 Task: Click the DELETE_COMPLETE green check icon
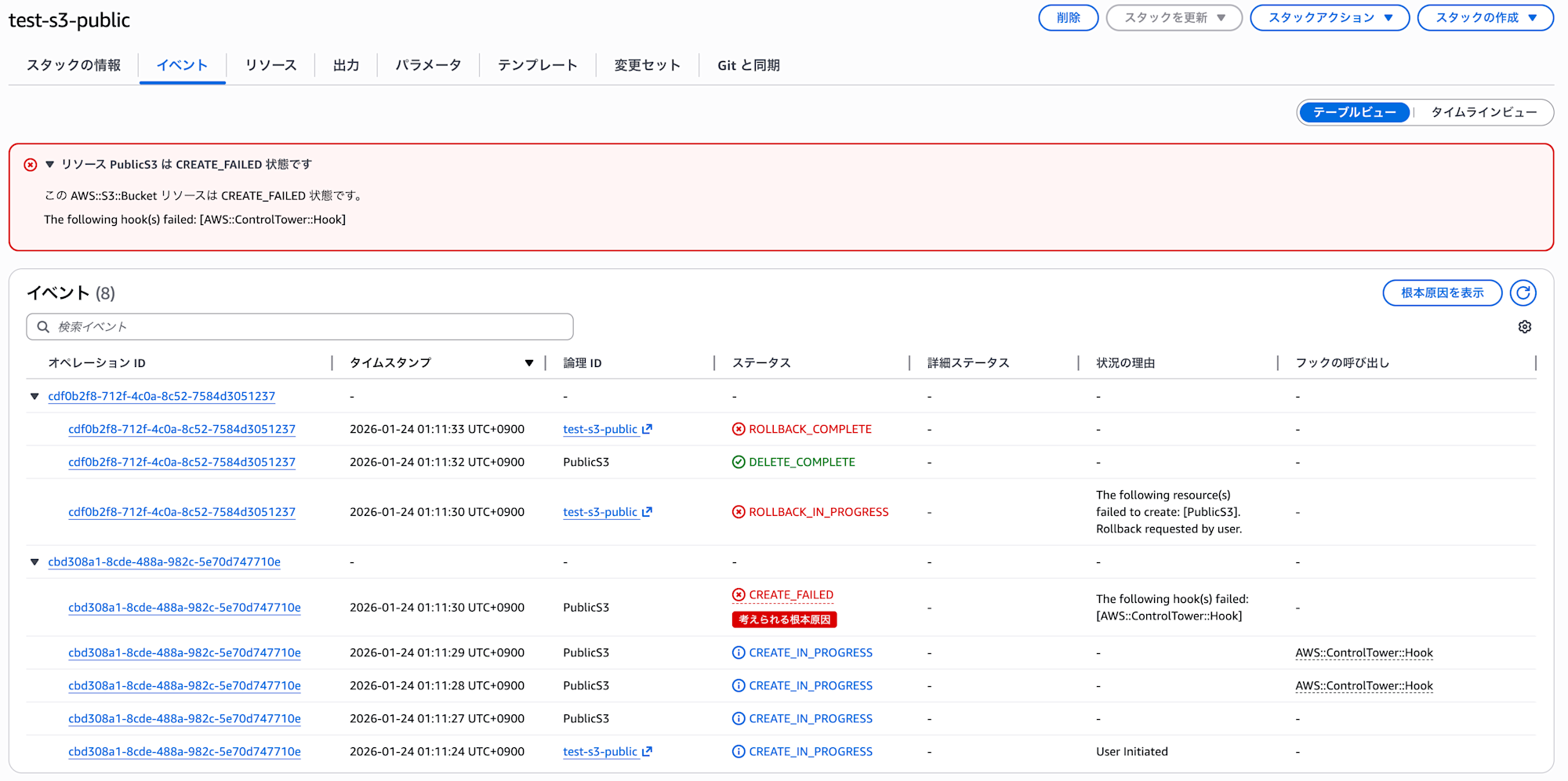(739, 463)
